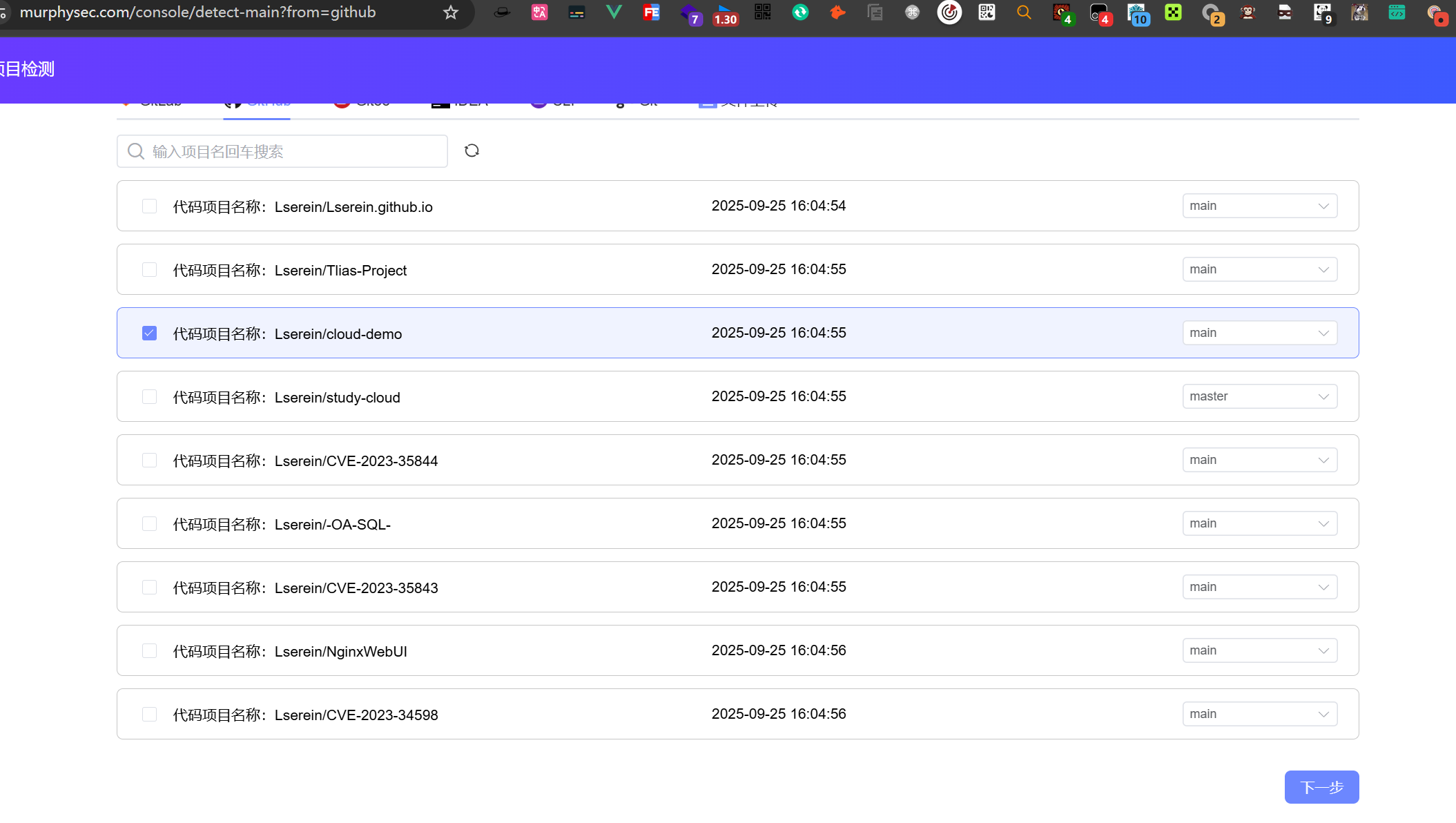Check the Lserein/Tlias-Project checkbox
This screenshot has width=1456, height=823.
click(x=149, y=270)
